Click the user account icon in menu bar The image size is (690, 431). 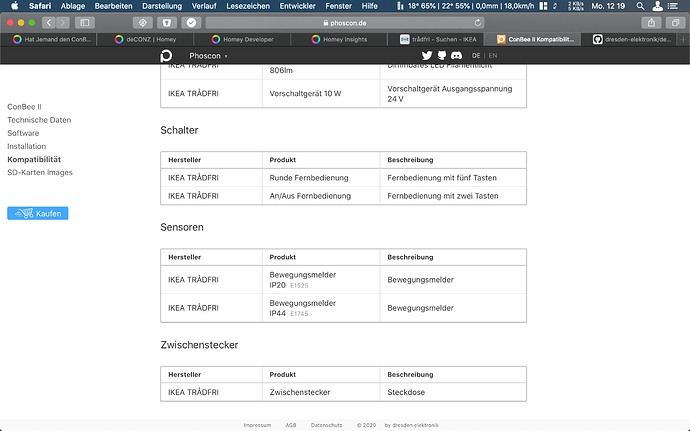tap(657, 6)
